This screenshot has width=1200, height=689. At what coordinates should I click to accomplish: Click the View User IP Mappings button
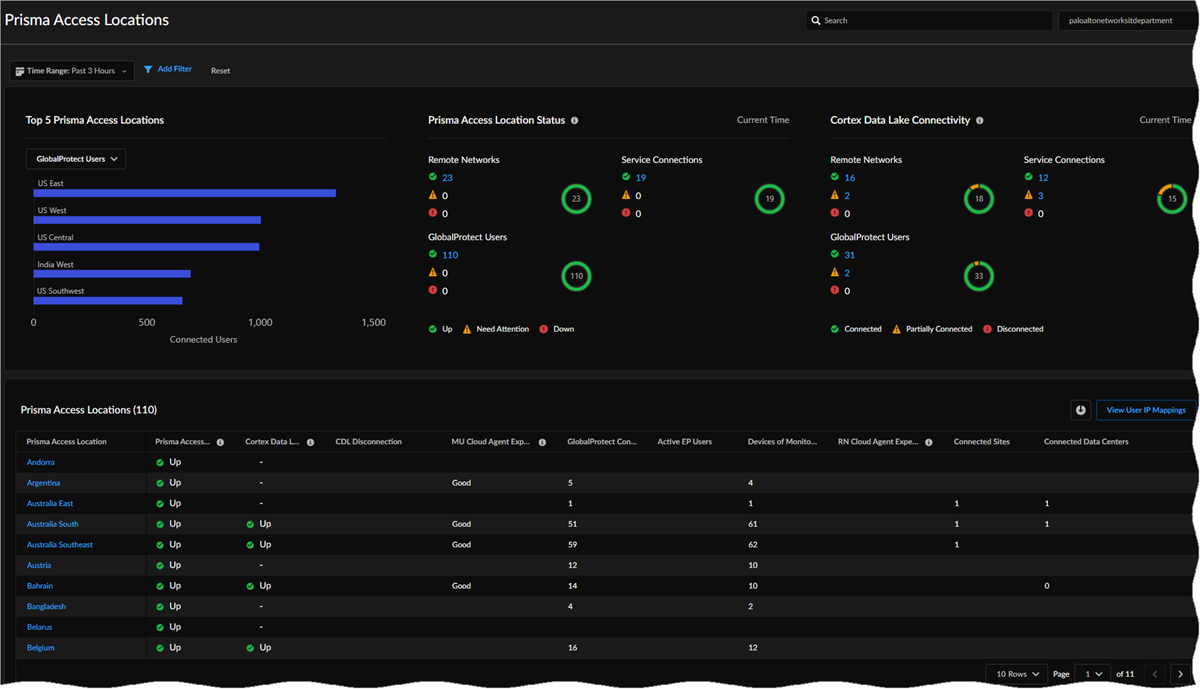click(1143, 409)
